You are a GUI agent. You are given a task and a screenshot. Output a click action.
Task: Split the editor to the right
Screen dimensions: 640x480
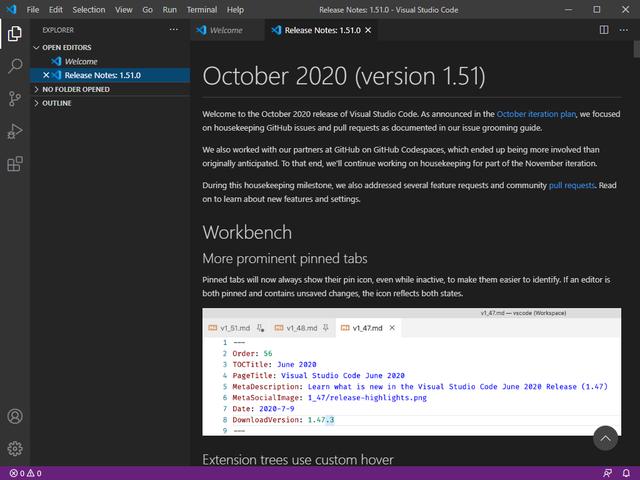pos(604,30)
